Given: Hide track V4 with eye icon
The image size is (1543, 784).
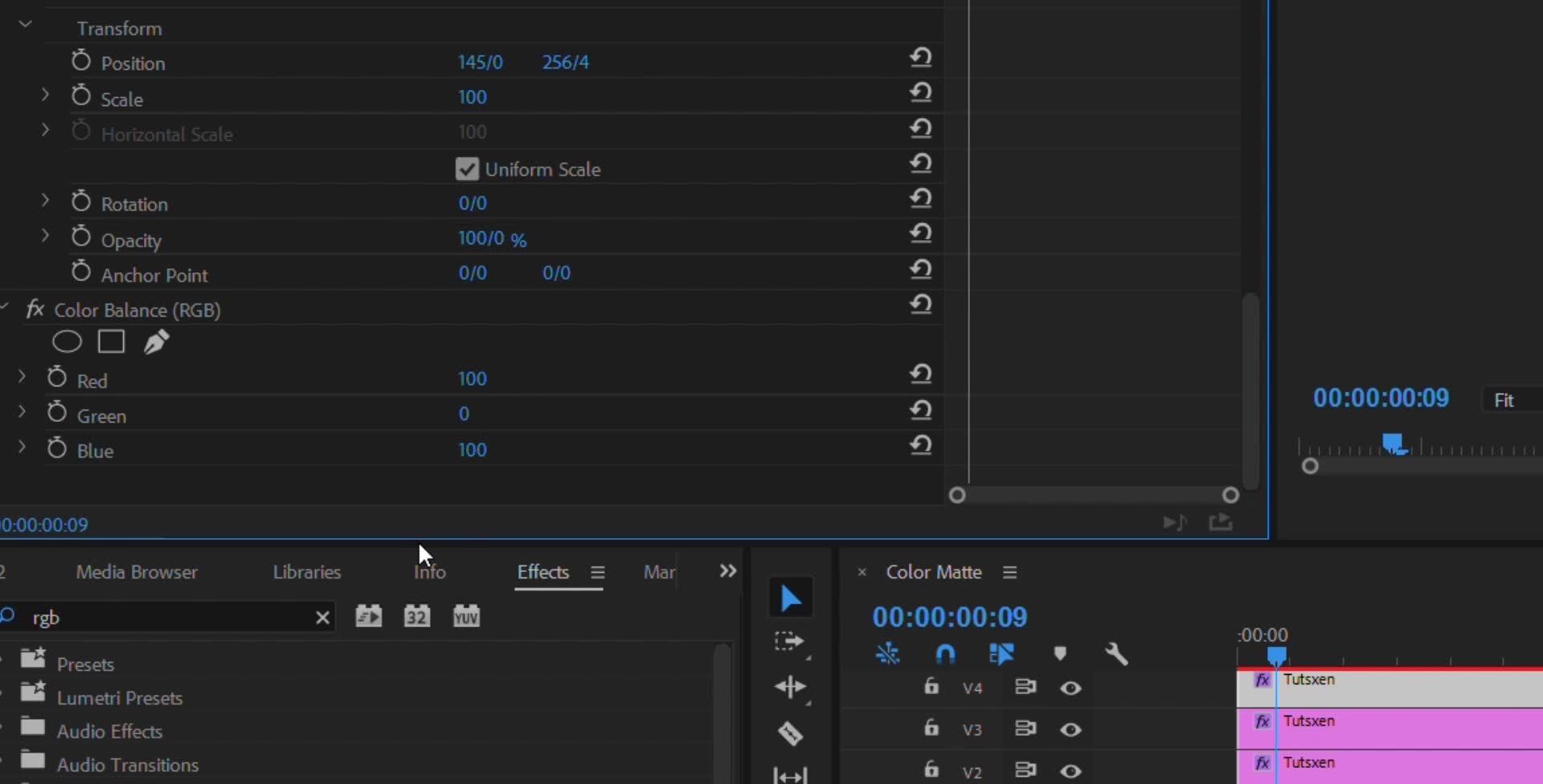Looking at the screenshot, I should coord(1070,688).
